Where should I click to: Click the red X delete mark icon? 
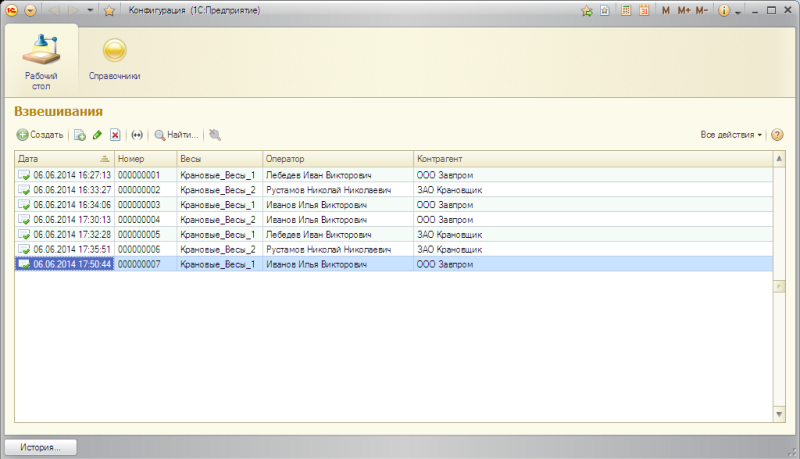point(115,135)
